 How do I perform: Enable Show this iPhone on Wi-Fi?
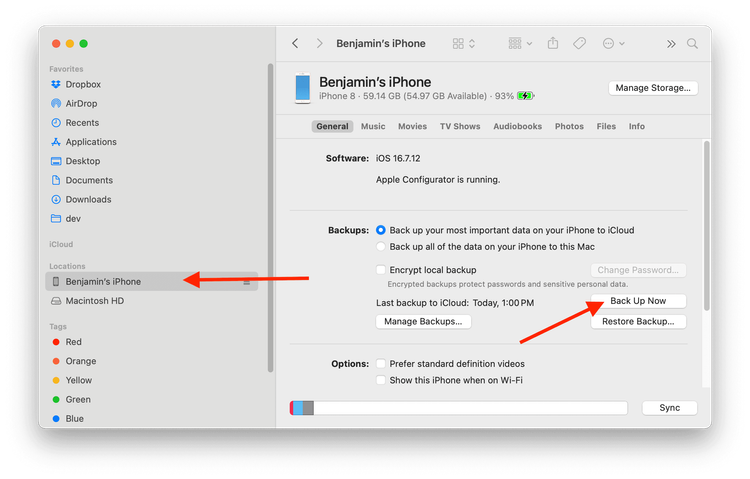point(381,380)
